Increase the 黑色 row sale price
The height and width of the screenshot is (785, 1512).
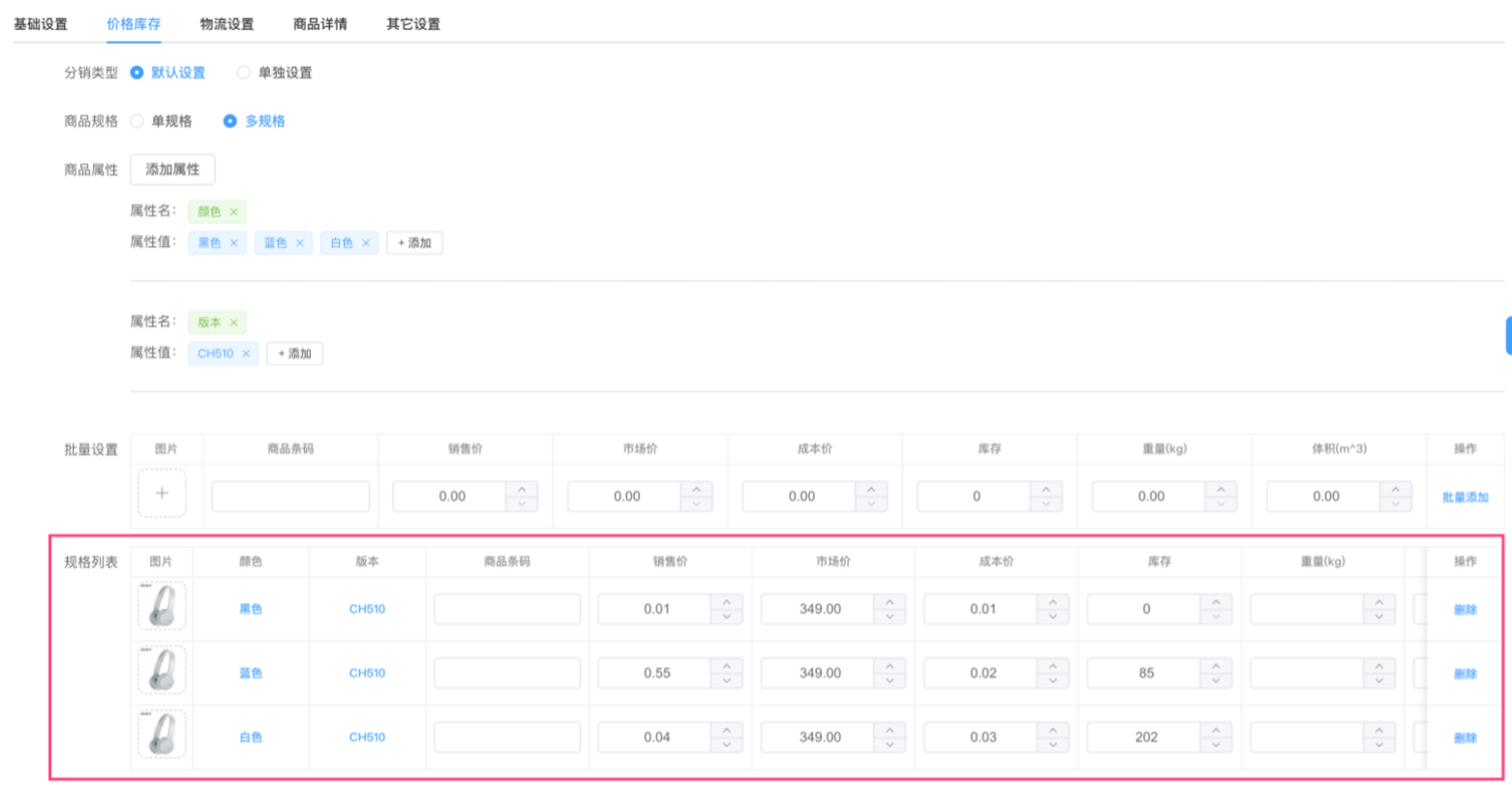pyautogui.click(x=726, y=602)
